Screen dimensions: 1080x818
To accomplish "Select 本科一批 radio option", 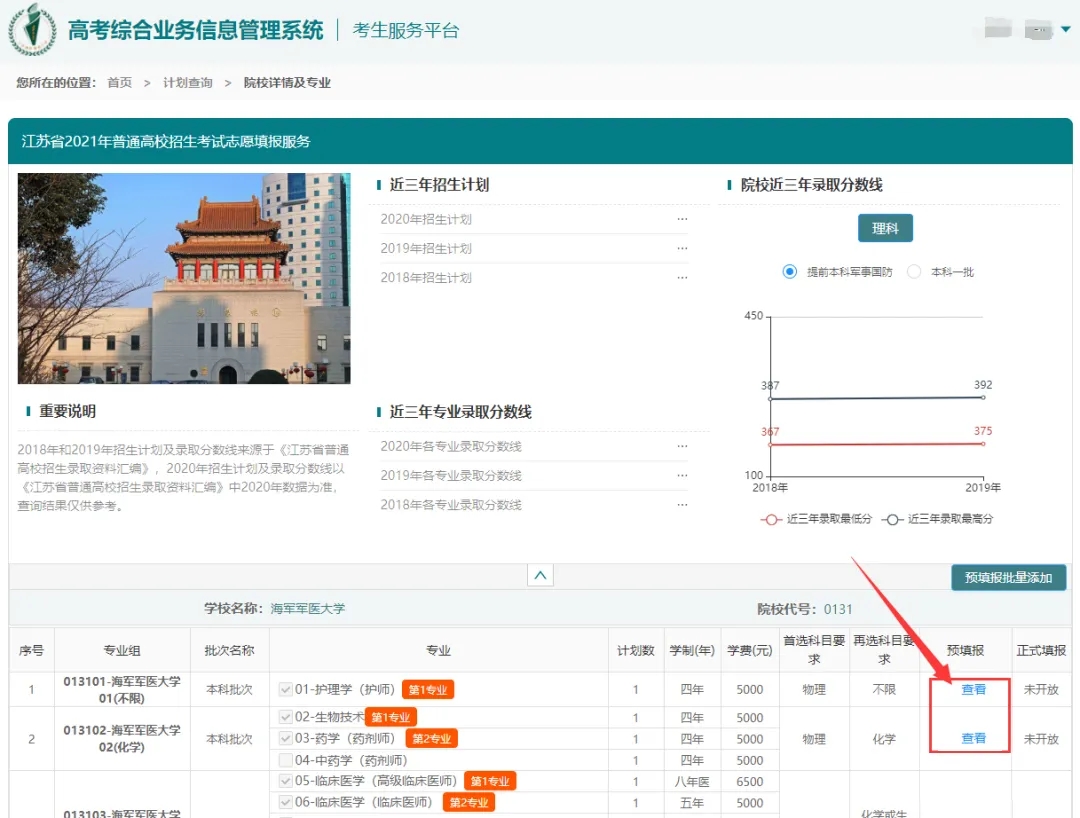I will [x=914, y=272].
